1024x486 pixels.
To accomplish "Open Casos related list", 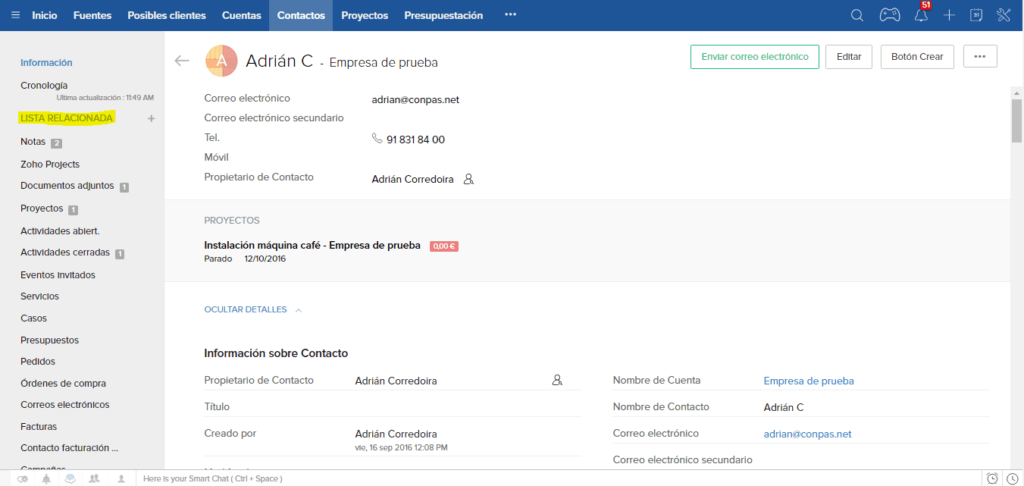I will point(33,318).
